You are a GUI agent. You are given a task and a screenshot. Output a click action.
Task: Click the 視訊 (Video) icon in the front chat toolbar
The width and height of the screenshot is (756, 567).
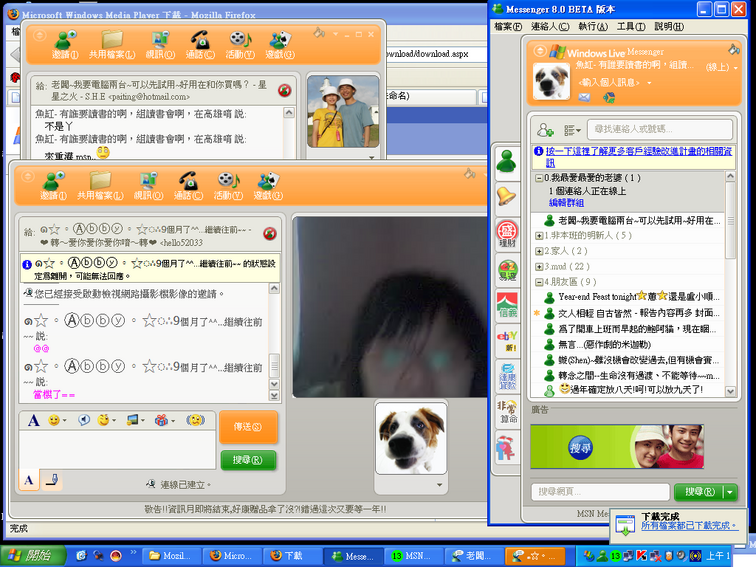pos(149,186)
